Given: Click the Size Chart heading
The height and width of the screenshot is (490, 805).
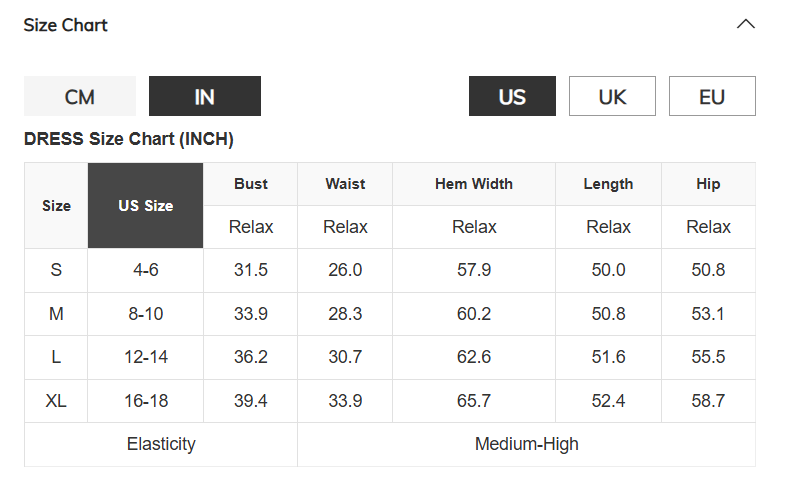Looking at the screenshot, I should [66, 25].
